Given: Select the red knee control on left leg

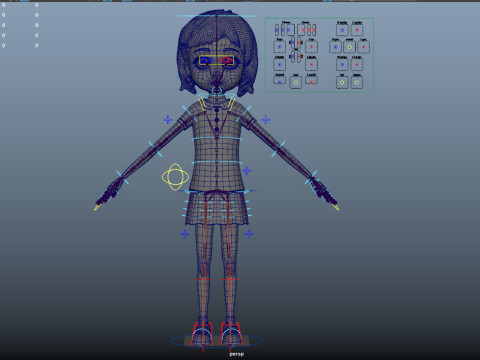Looking at the screenshot, I should tap(203, 279).
